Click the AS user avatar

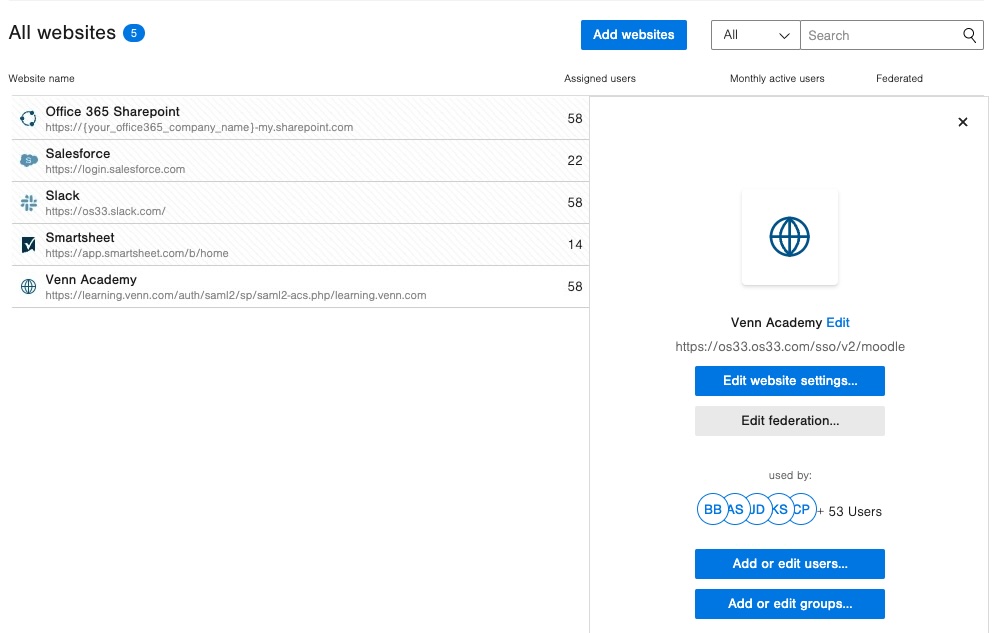click(x=737, y=509)
